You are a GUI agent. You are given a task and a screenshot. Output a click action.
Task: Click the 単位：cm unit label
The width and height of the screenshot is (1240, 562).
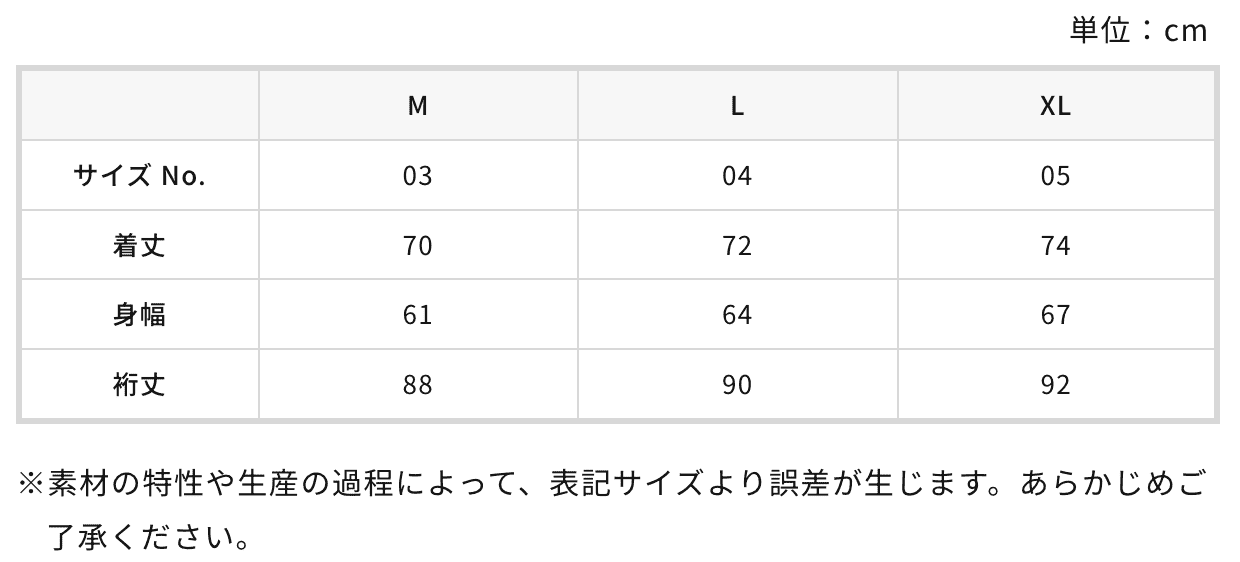1139,31
